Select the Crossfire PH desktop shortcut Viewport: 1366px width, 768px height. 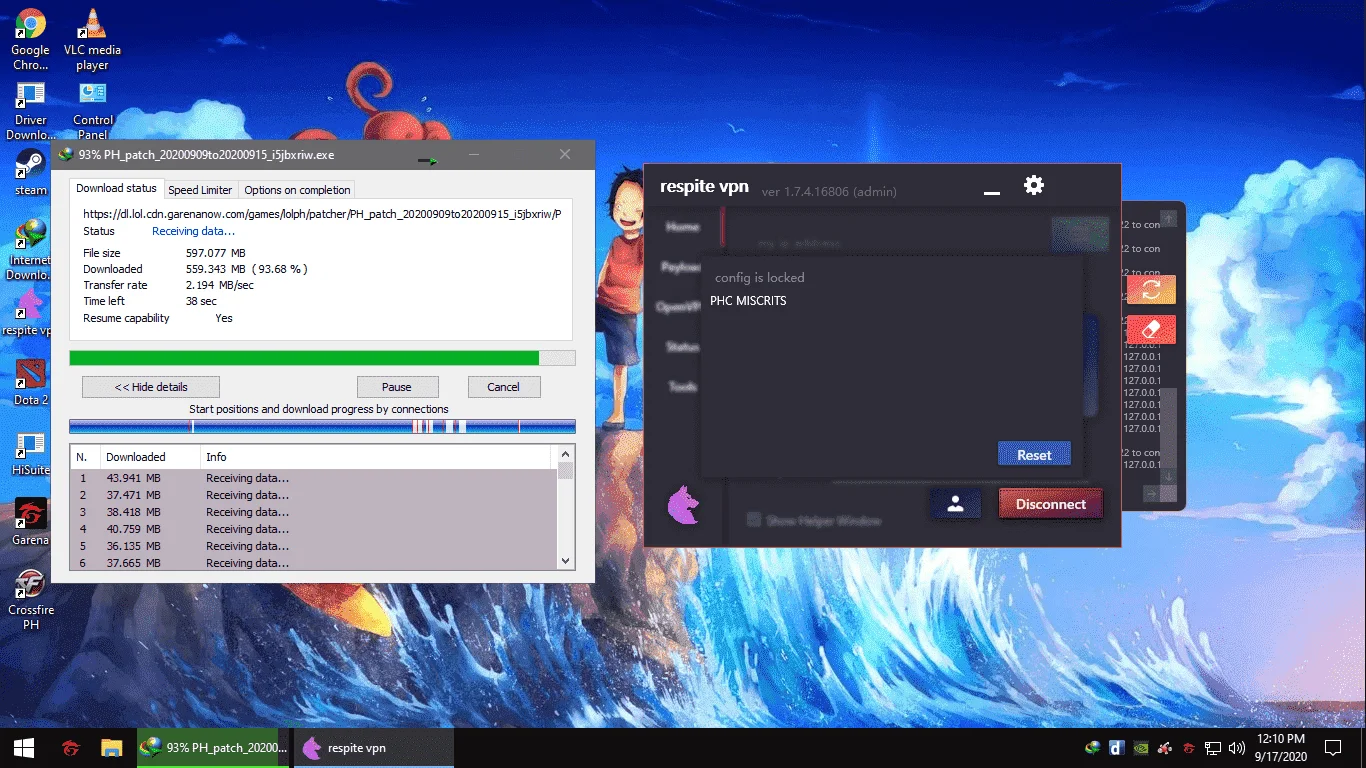point(30,600)
